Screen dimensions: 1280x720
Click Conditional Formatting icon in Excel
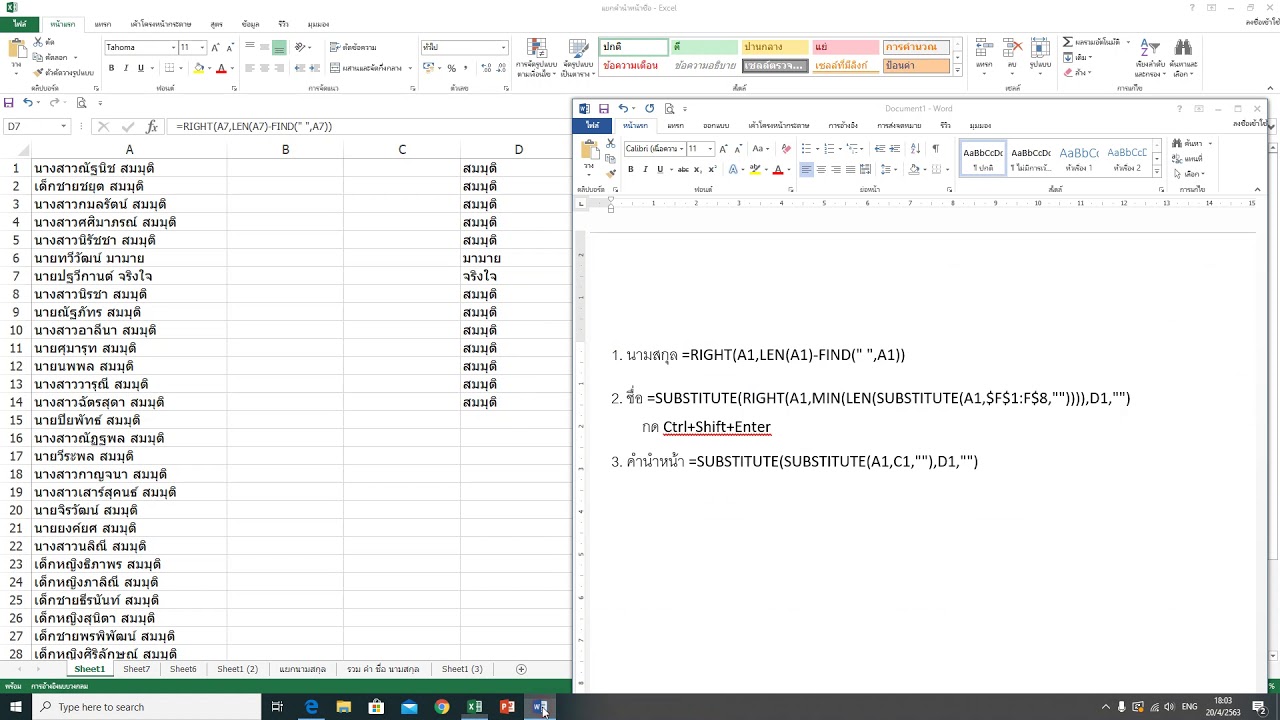[x=537, y=48]
